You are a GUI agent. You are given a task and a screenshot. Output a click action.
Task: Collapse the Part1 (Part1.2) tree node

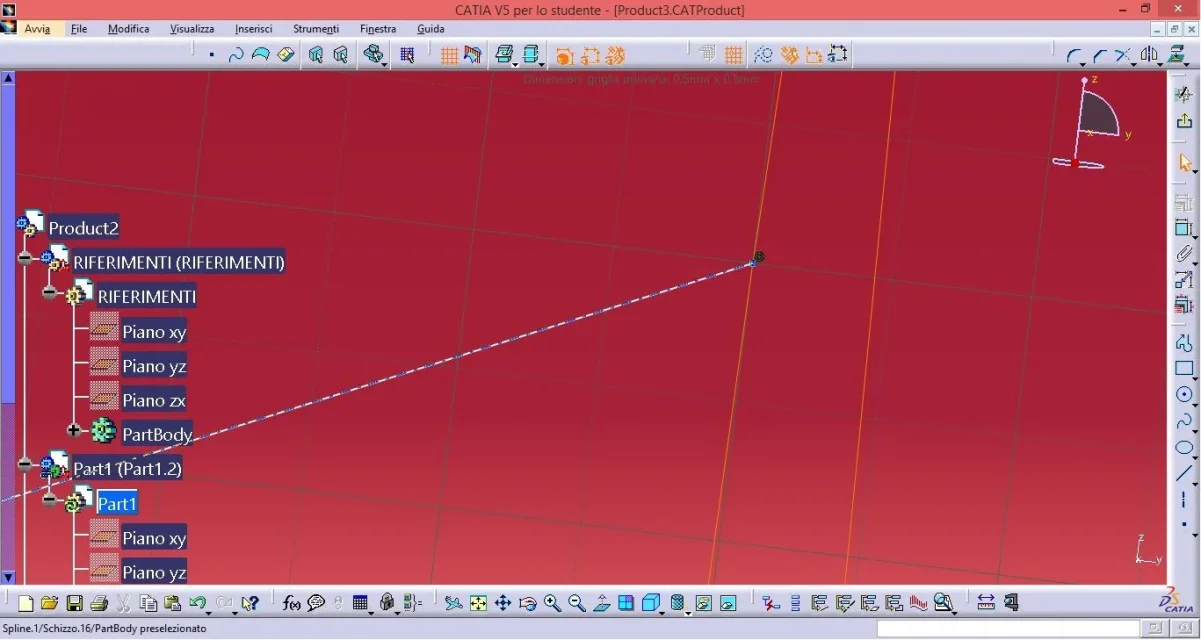pyautogui.click(x=25, y=465)
